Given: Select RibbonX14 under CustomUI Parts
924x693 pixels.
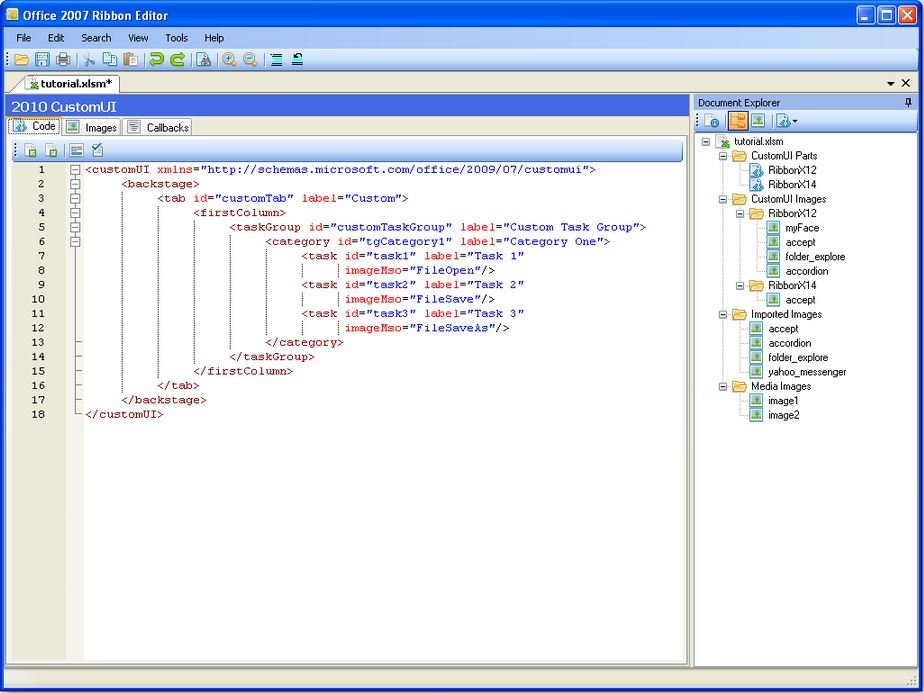Looking at the screenshot, I should [791, 184].
